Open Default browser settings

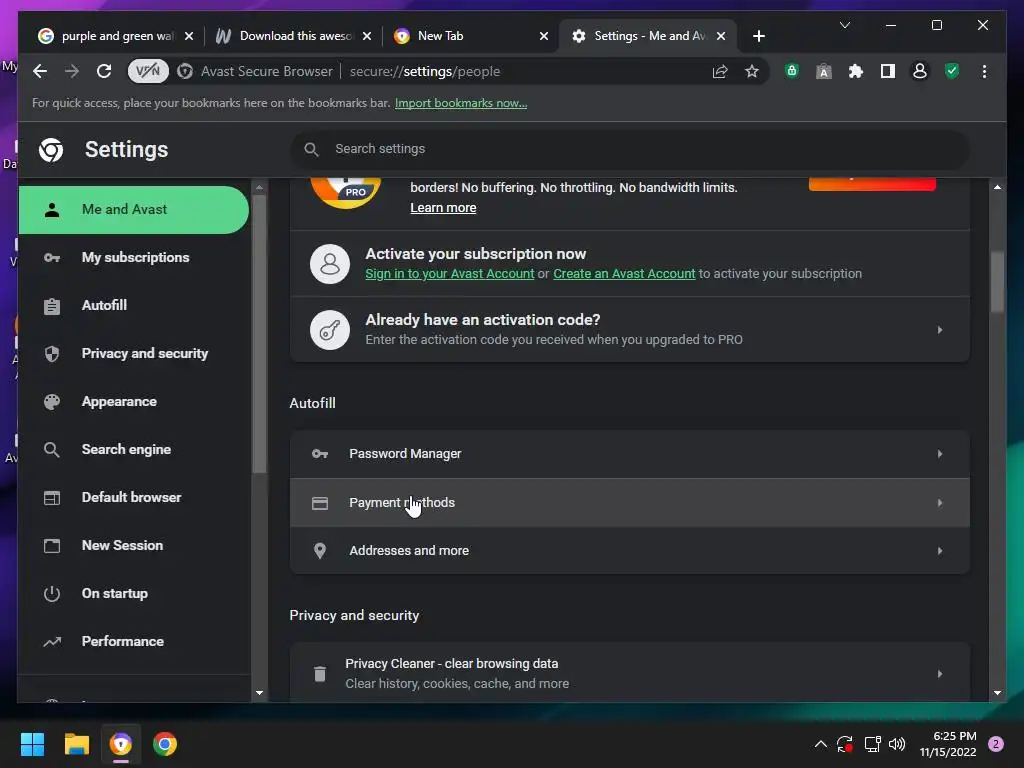click(x=133, y=498)
